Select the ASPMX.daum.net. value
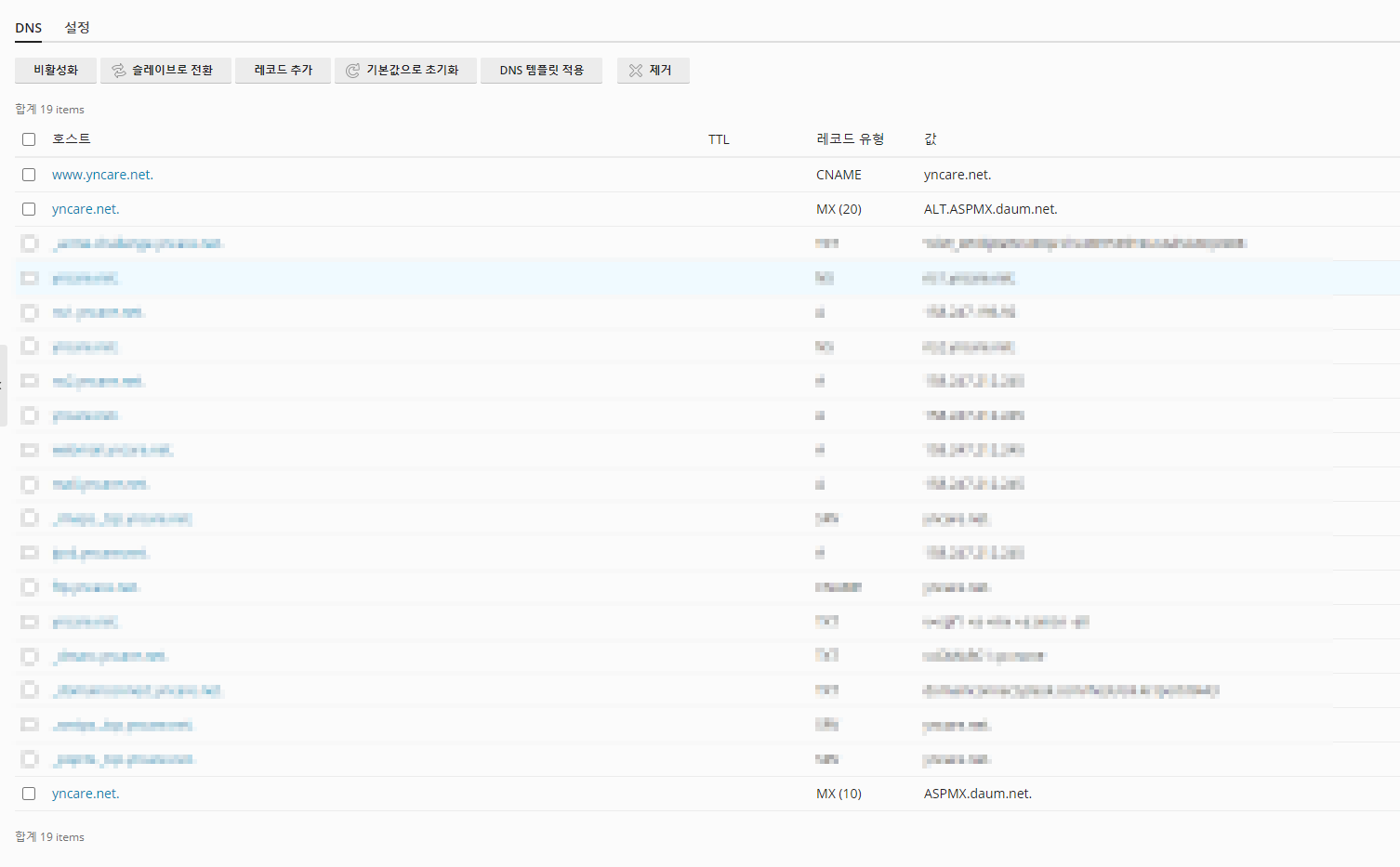 (978, 794)
